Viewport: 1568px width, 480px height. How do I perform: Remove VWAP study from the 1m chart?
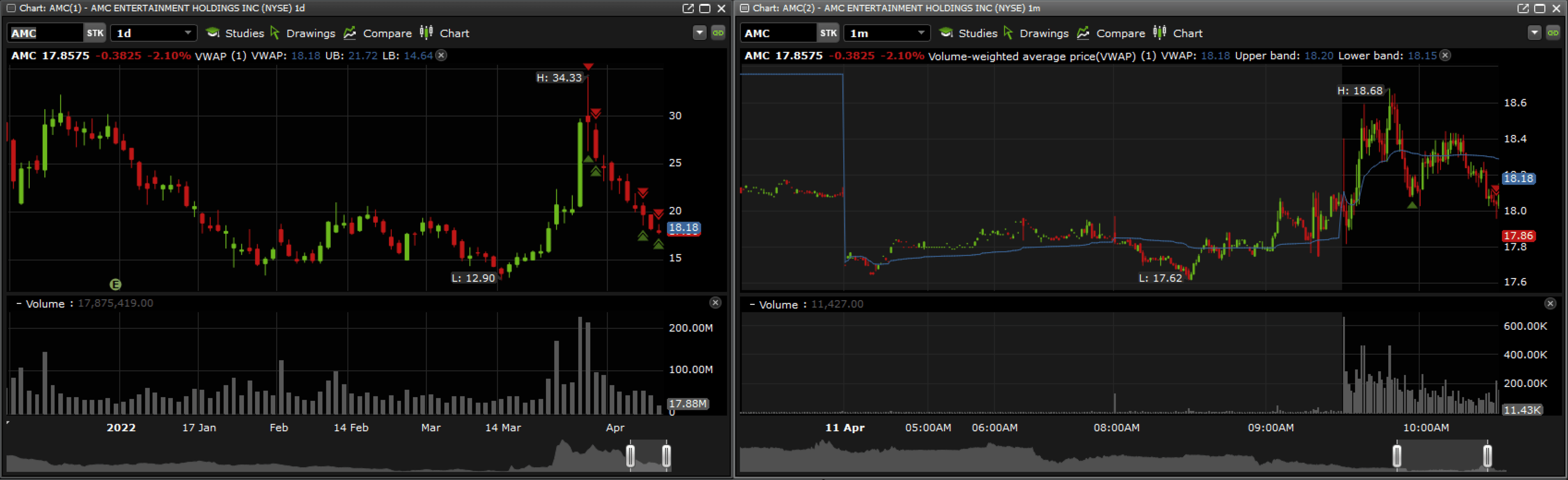pyautogui.click(x=1445, y=55)
